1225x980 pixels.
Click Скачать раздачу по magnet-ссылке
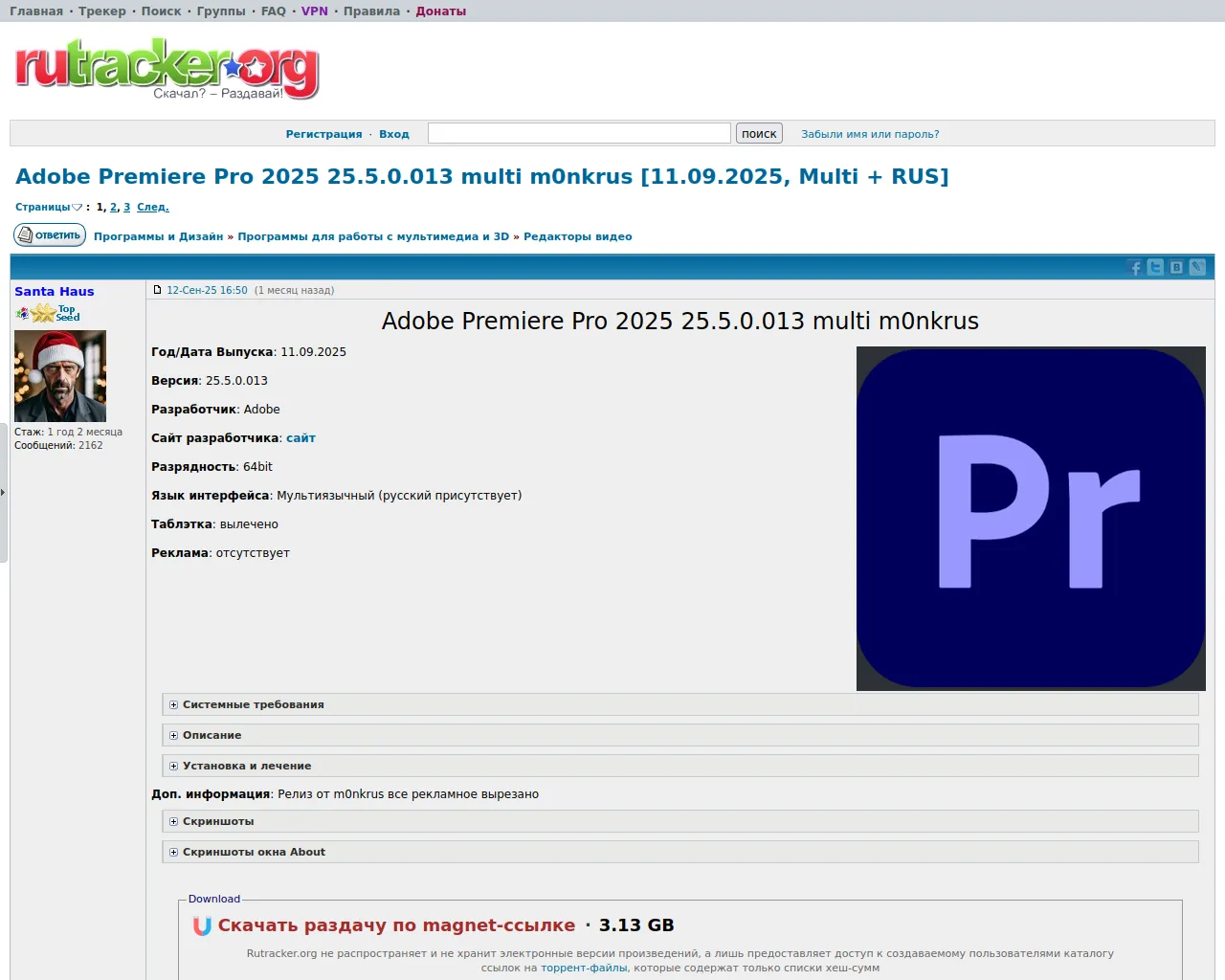(x=396, y=925)
